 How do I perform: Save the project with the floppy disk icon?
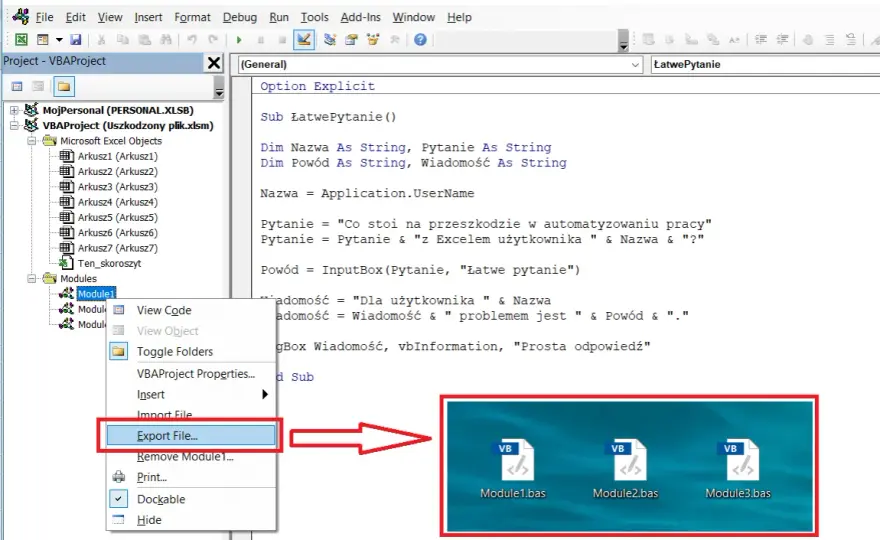point(75,39)
